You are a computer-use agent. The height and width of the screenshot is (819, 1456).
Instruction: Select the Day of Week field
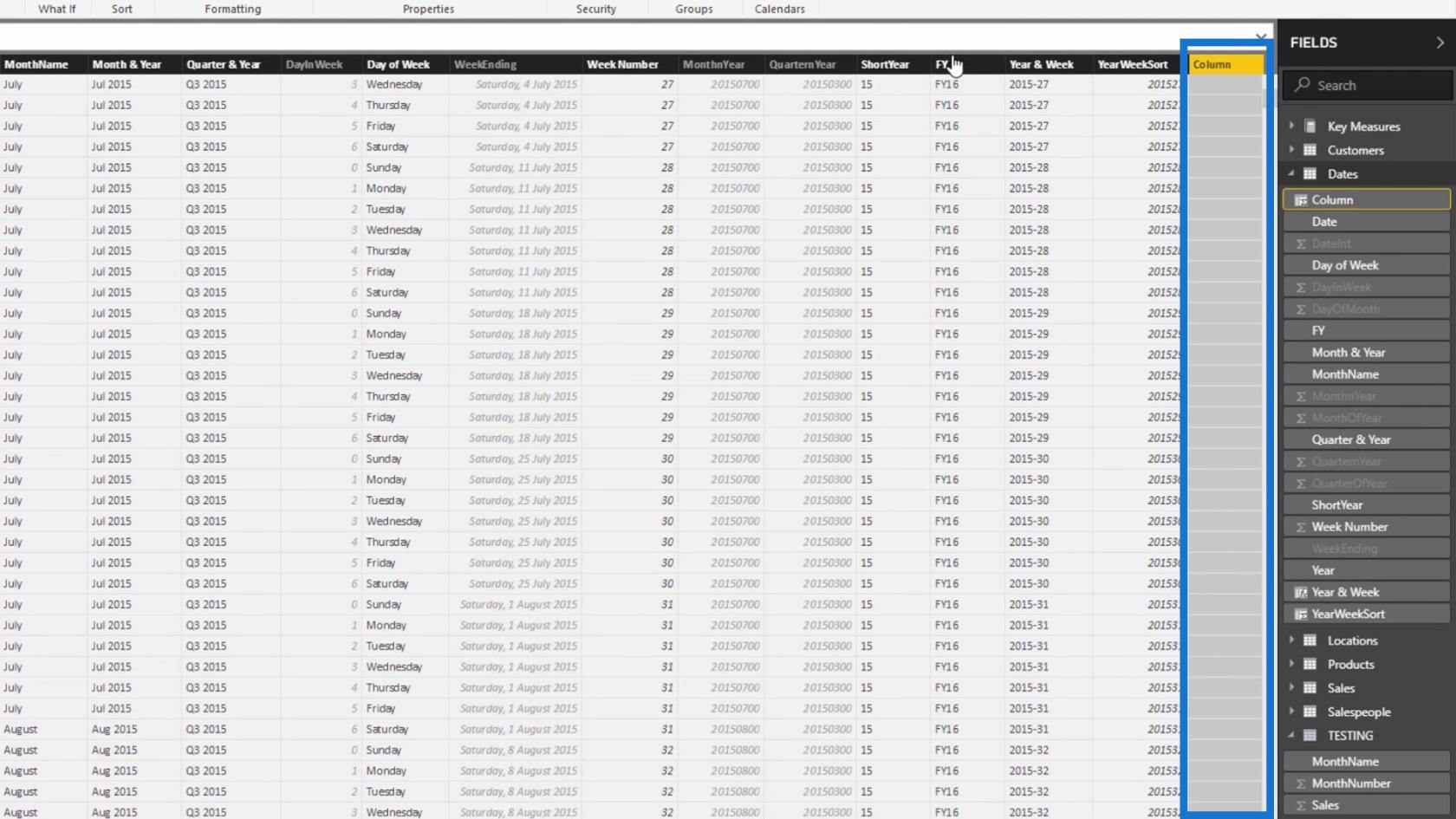pos(1367,265)
